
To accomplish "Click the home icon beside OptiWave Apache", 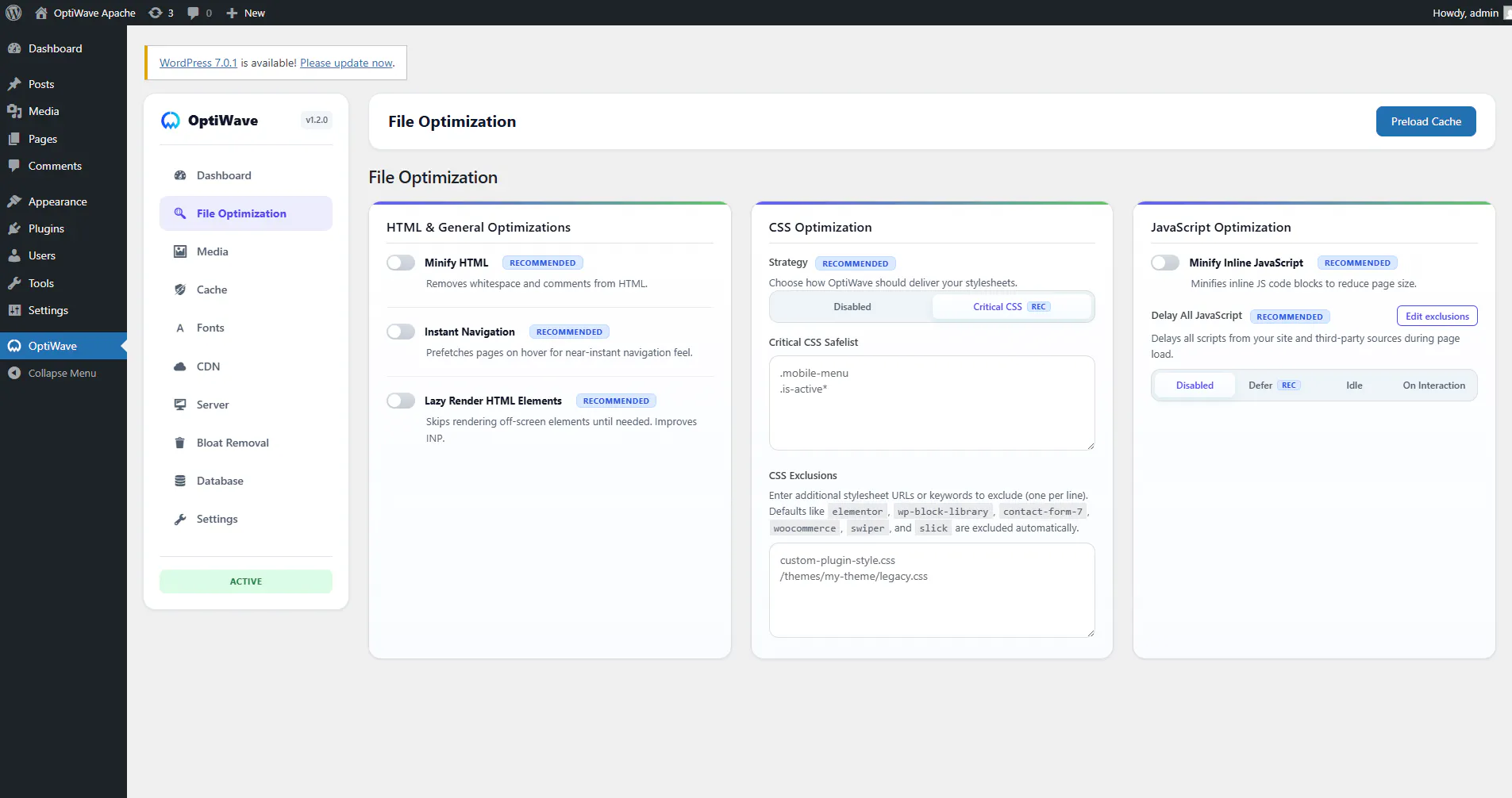I will tap(41, 13).
